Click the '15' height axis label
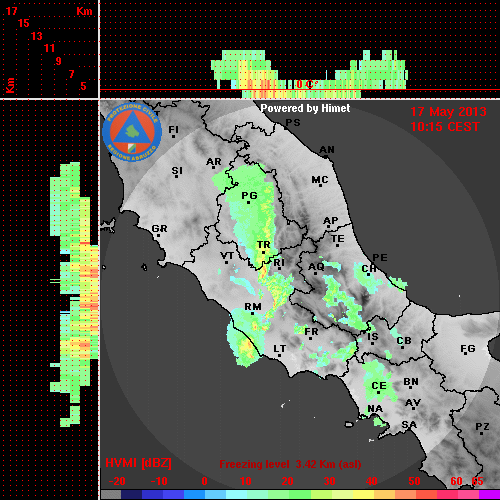The height and width of the screenshot is (500, 500). [x=24, y=23]
